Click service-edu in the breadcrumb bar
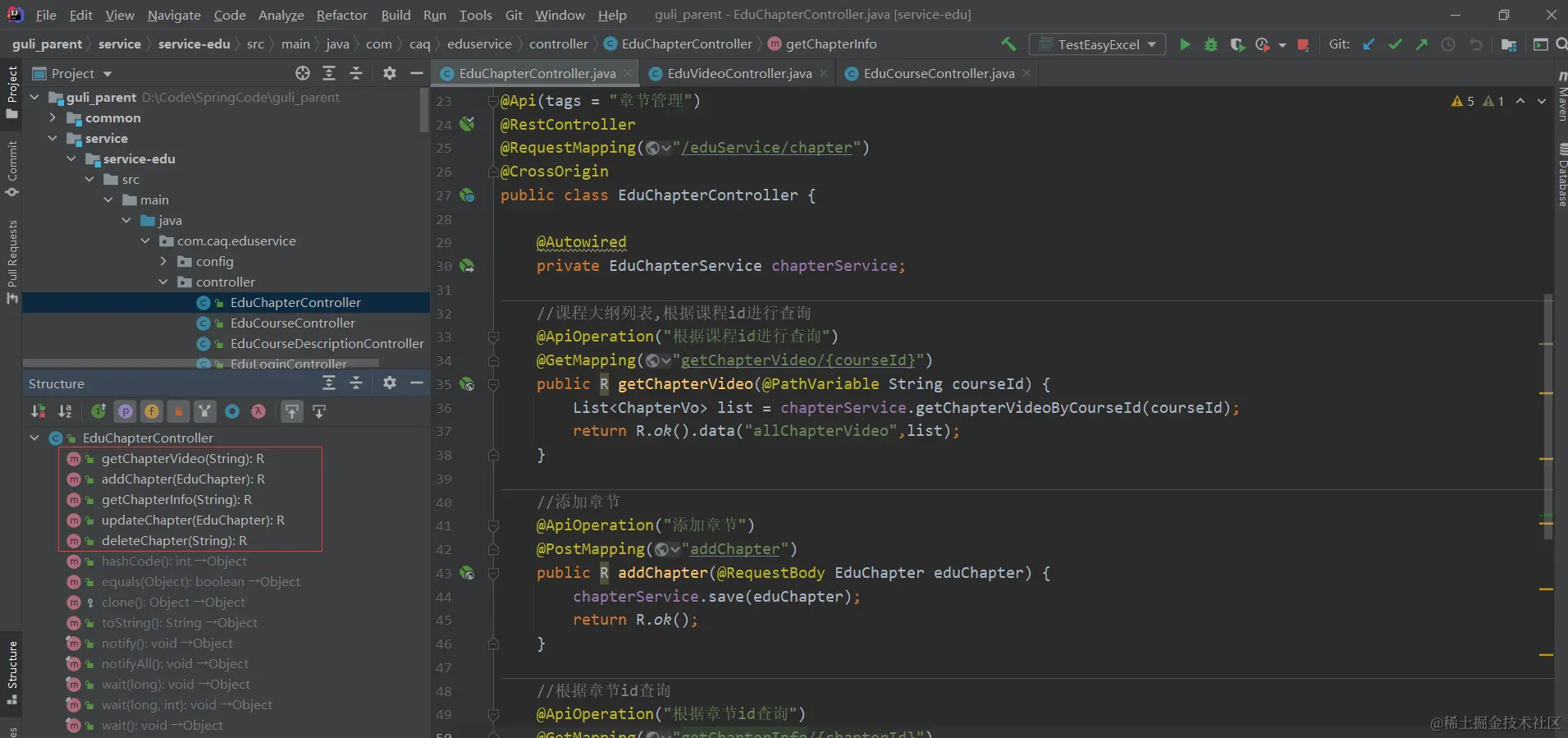1568x738 pixels. point(194,44)
